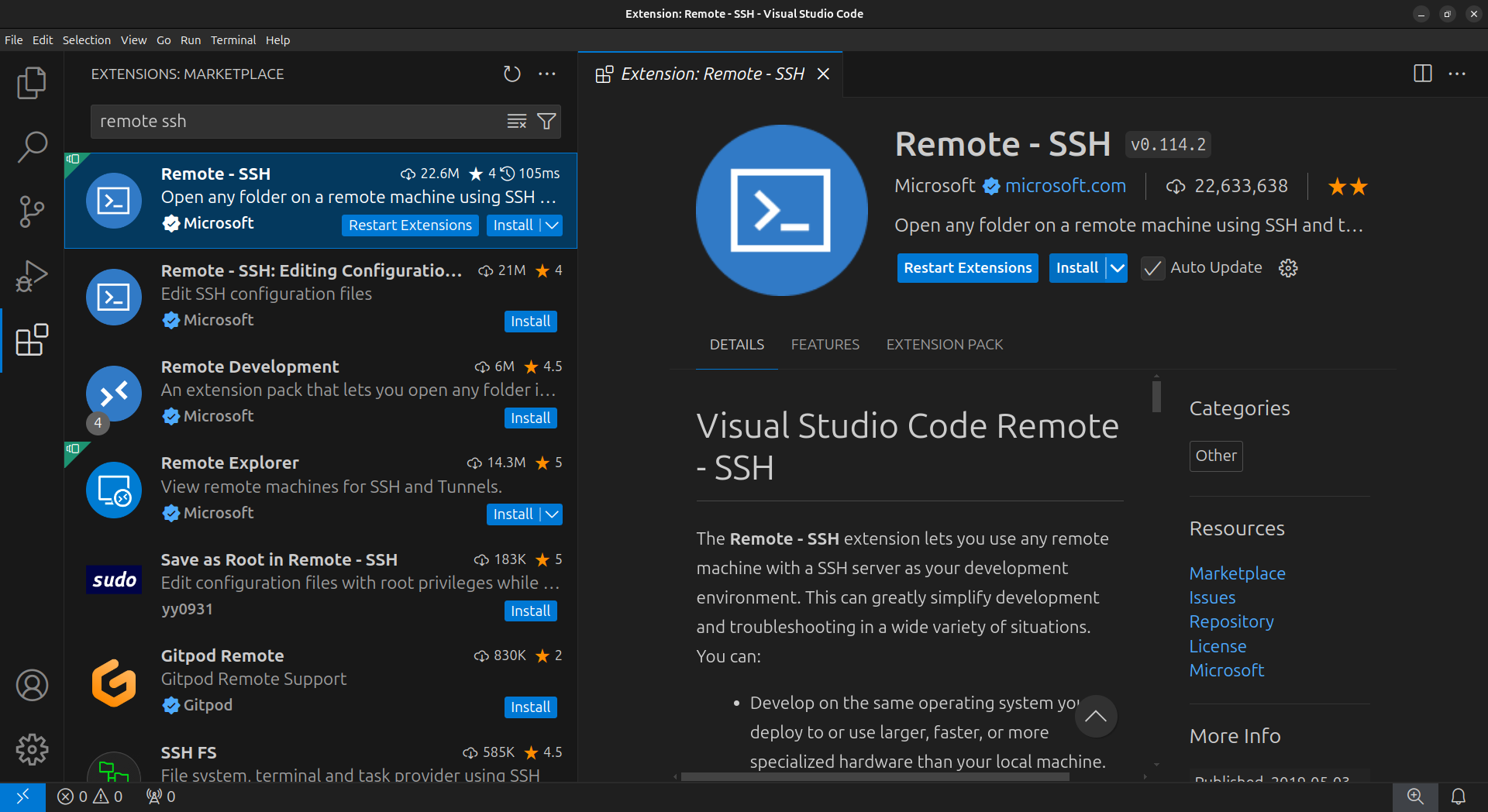Open the Explorer view in activity bar
Image resolution: width=1488 pixels, height=812 pixels.
click(x=32, y=83)
